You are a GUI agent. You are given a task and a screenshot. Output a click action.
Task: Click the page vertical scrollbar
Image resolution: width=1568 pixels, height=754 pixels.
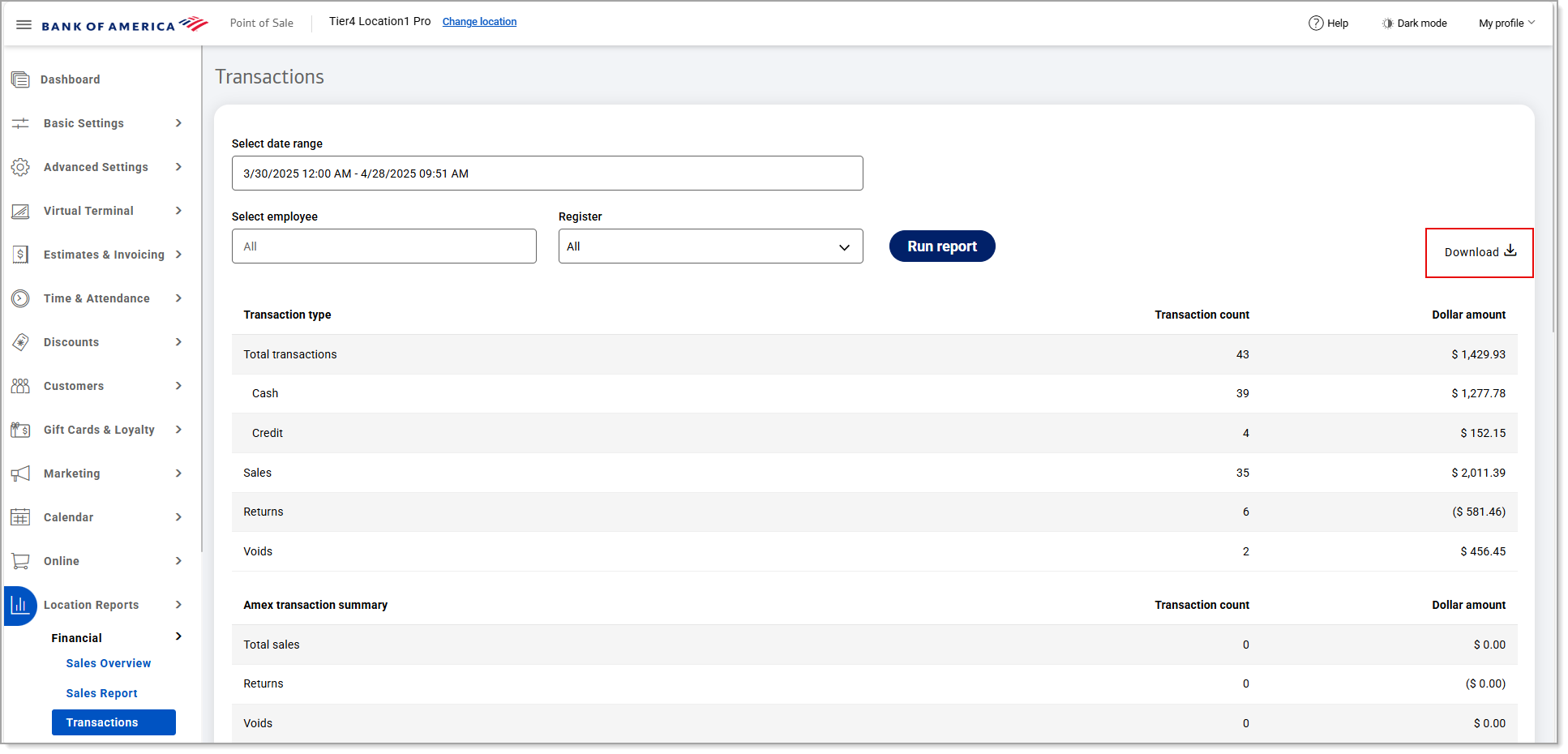click(x=1553, y=189)
